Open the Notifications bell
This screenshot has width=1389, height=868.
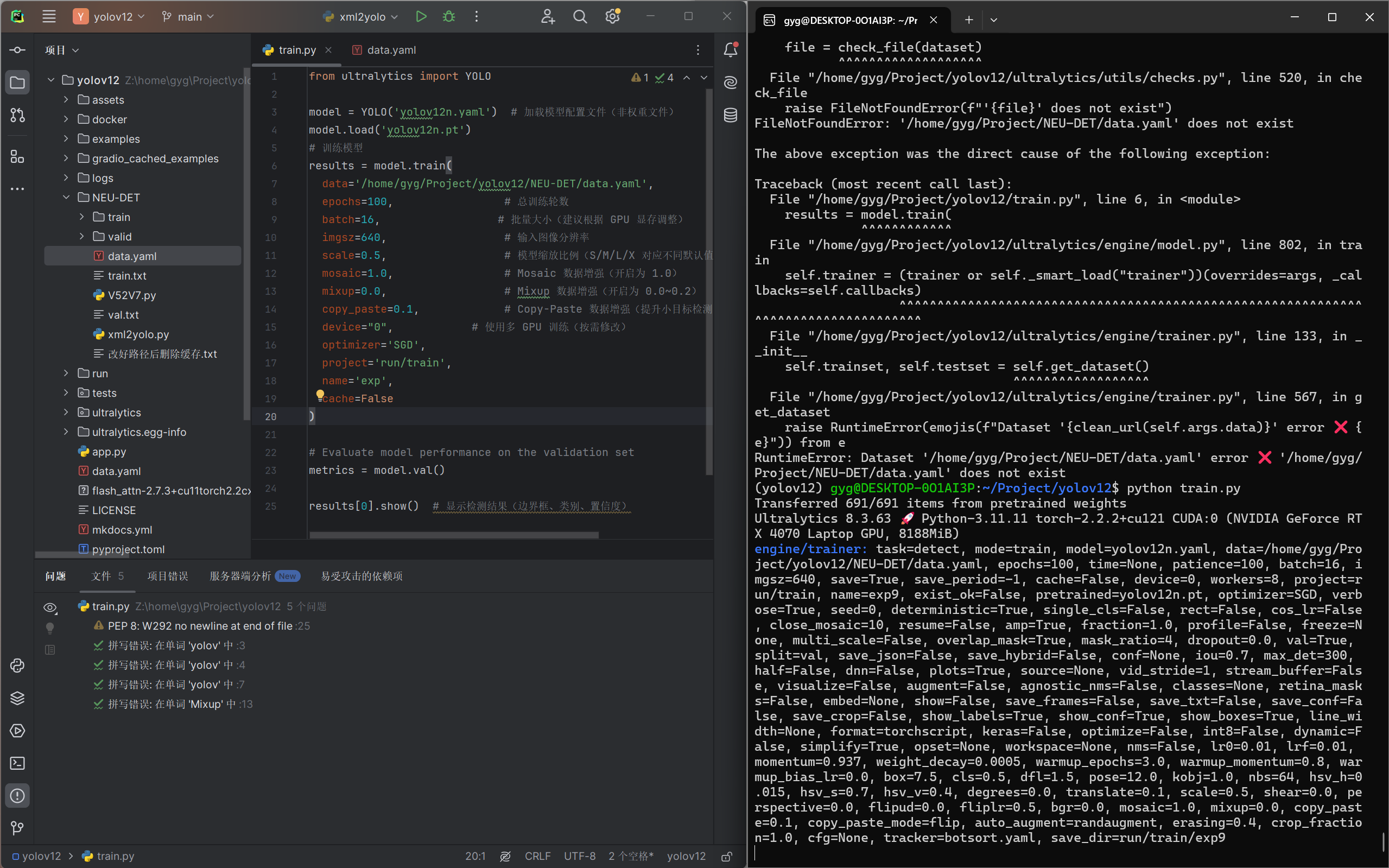(730, 50)
